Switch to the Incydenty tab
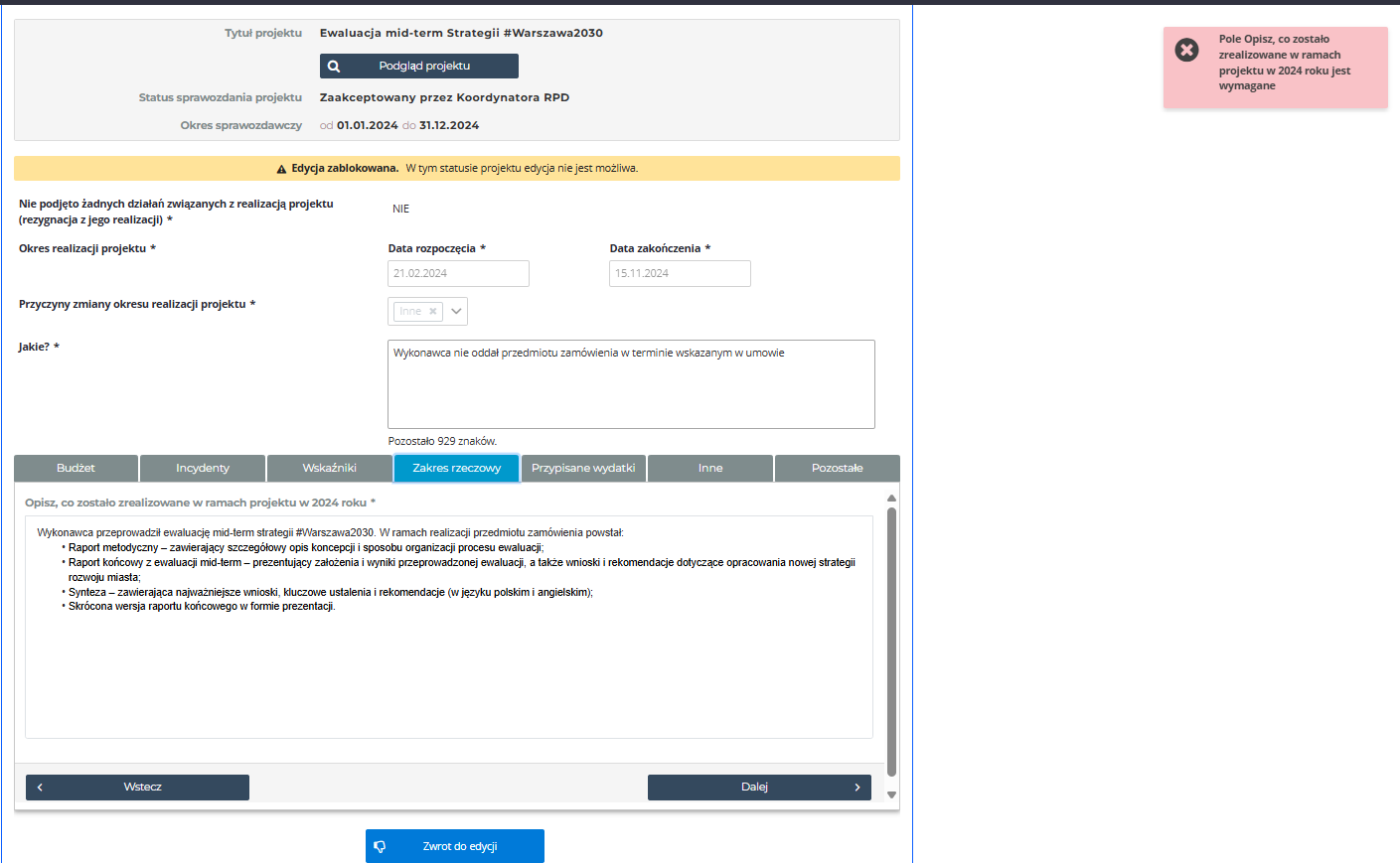1400x863 pixels. (x=203, y=469)
